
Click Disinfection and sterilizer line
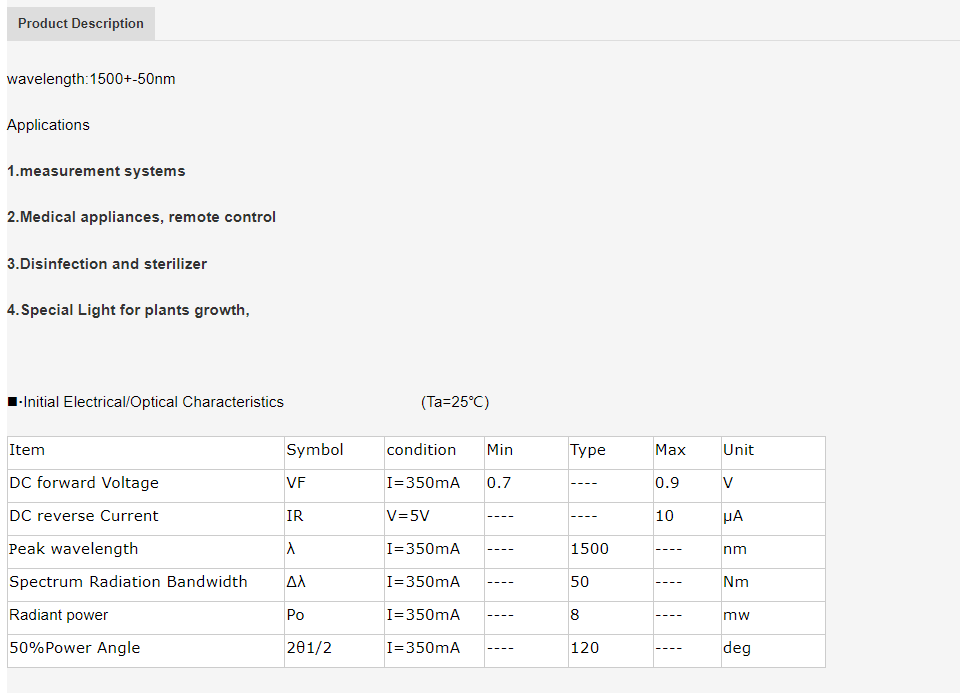(107, 264)
